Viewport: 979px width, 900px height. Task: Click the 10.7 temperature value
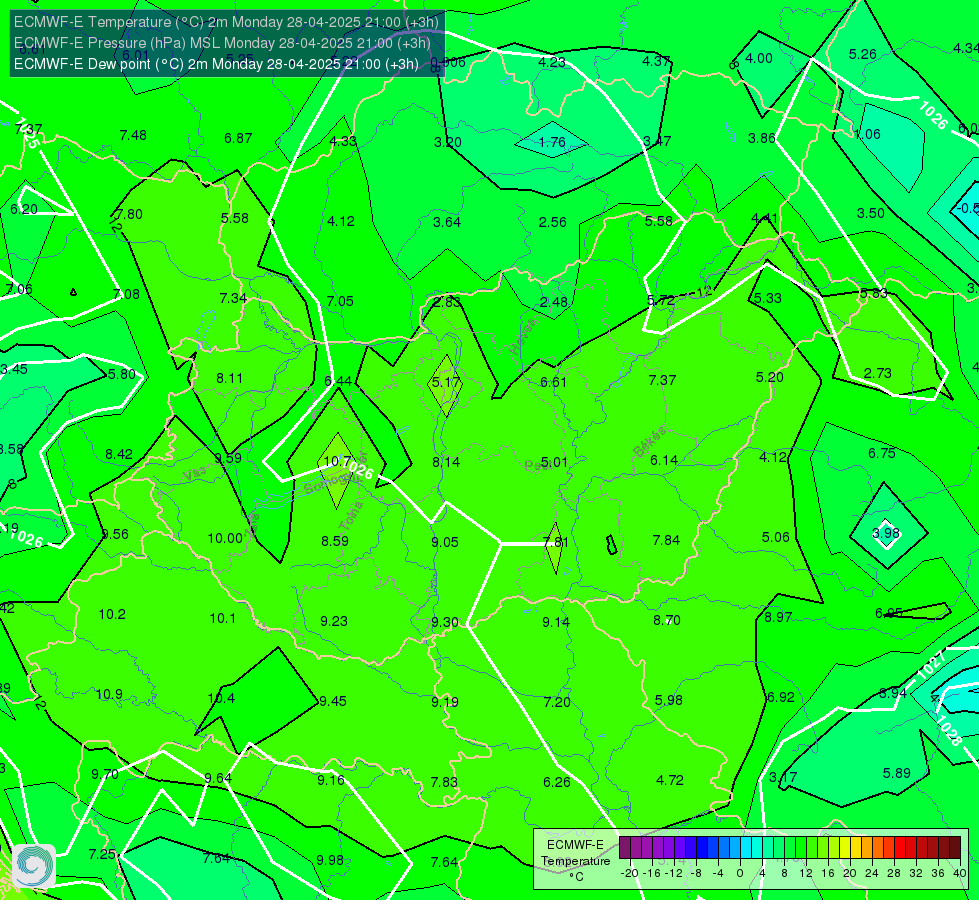tap(337, 461)
